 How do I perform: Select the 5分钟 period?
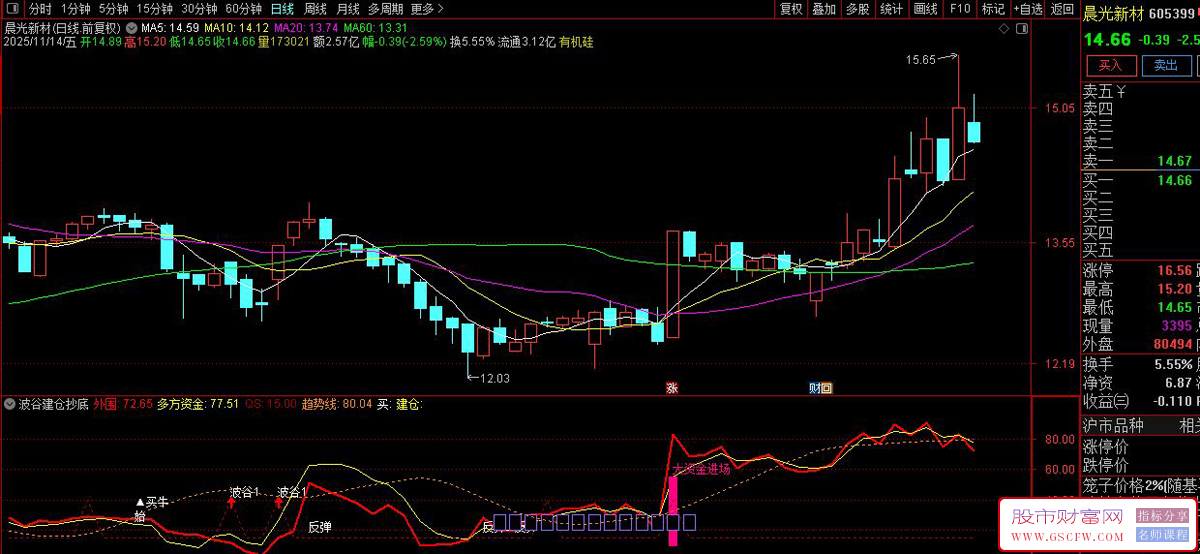tap(113, 9)
